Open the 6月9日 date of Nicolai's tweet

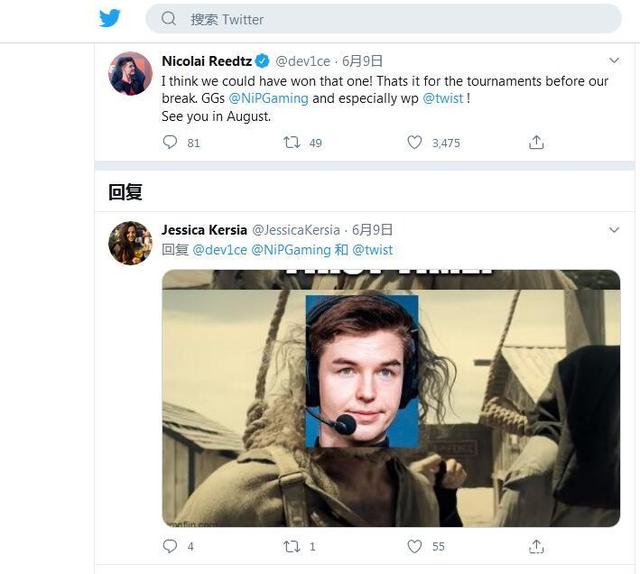click(362, 61)
